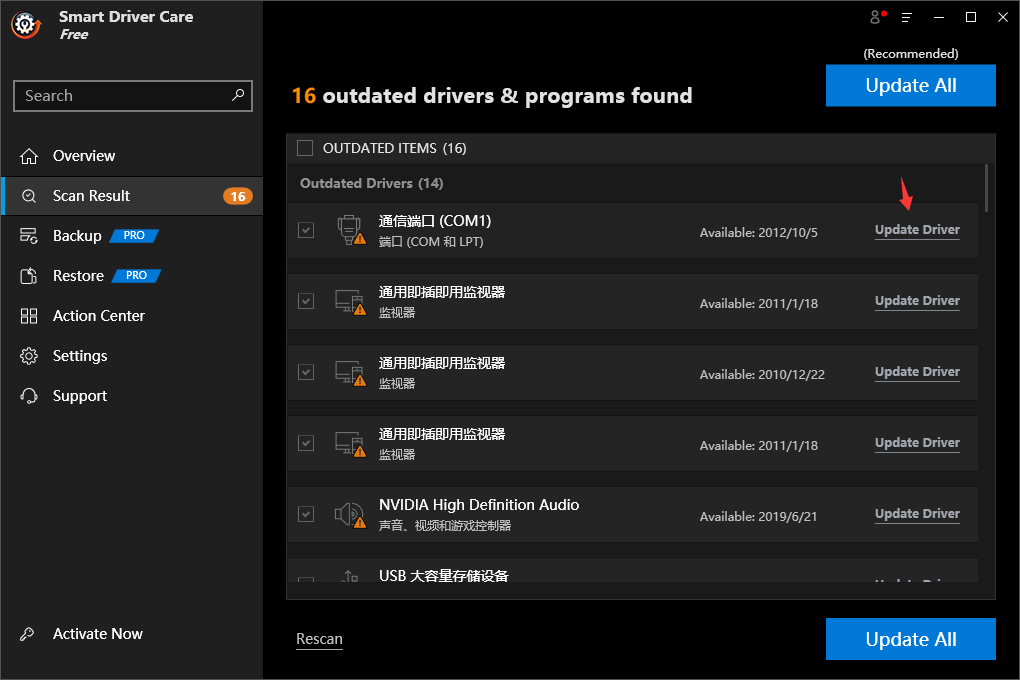
Task: Toggle the OUTDATED ITEMS select-all checkbox
Action: click(305, 148)
